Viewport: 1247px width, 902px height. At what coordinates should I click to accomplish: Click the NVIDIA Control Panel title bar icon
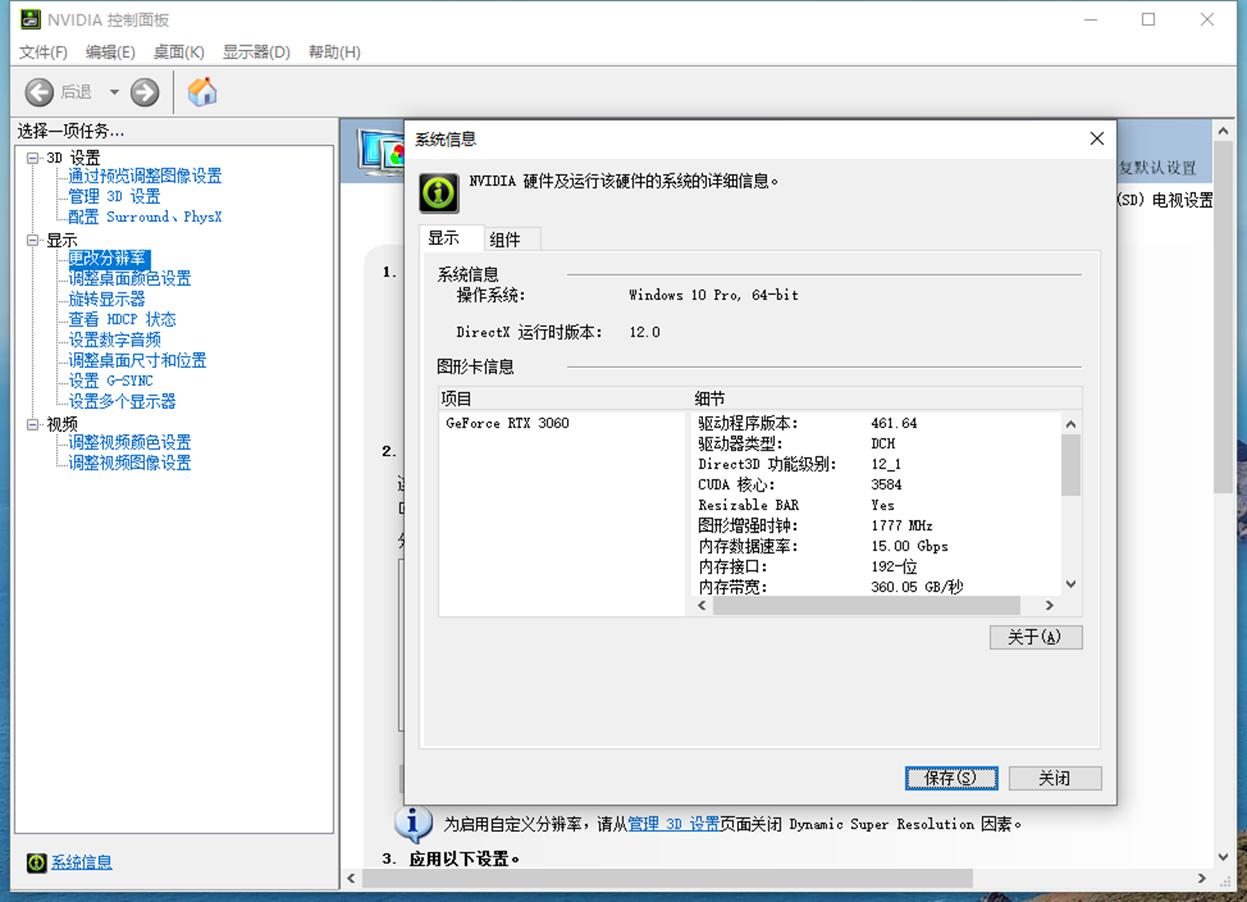pos(30,20)
